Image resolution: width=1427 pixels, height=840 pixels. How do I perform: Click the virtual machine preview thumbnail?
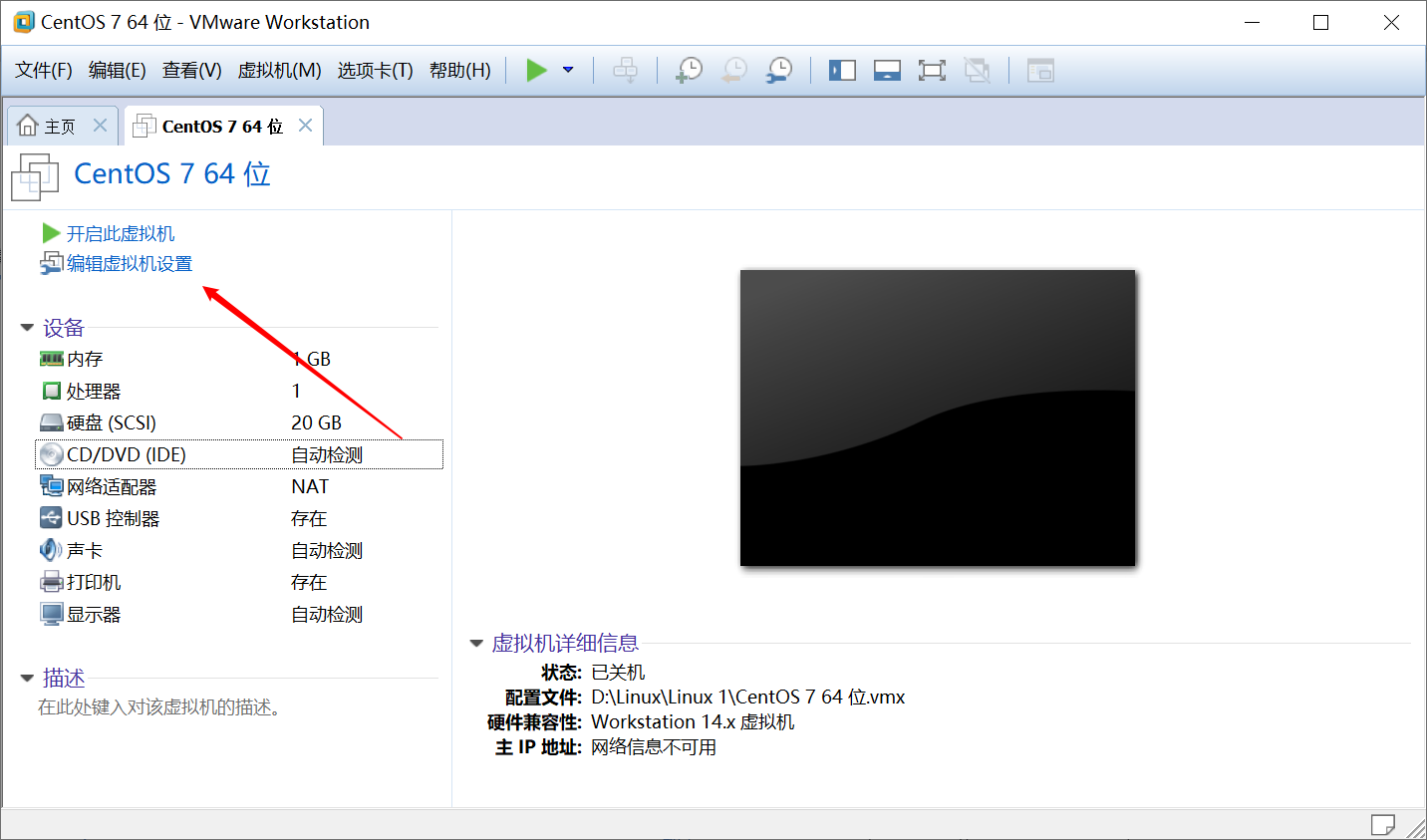937,418
